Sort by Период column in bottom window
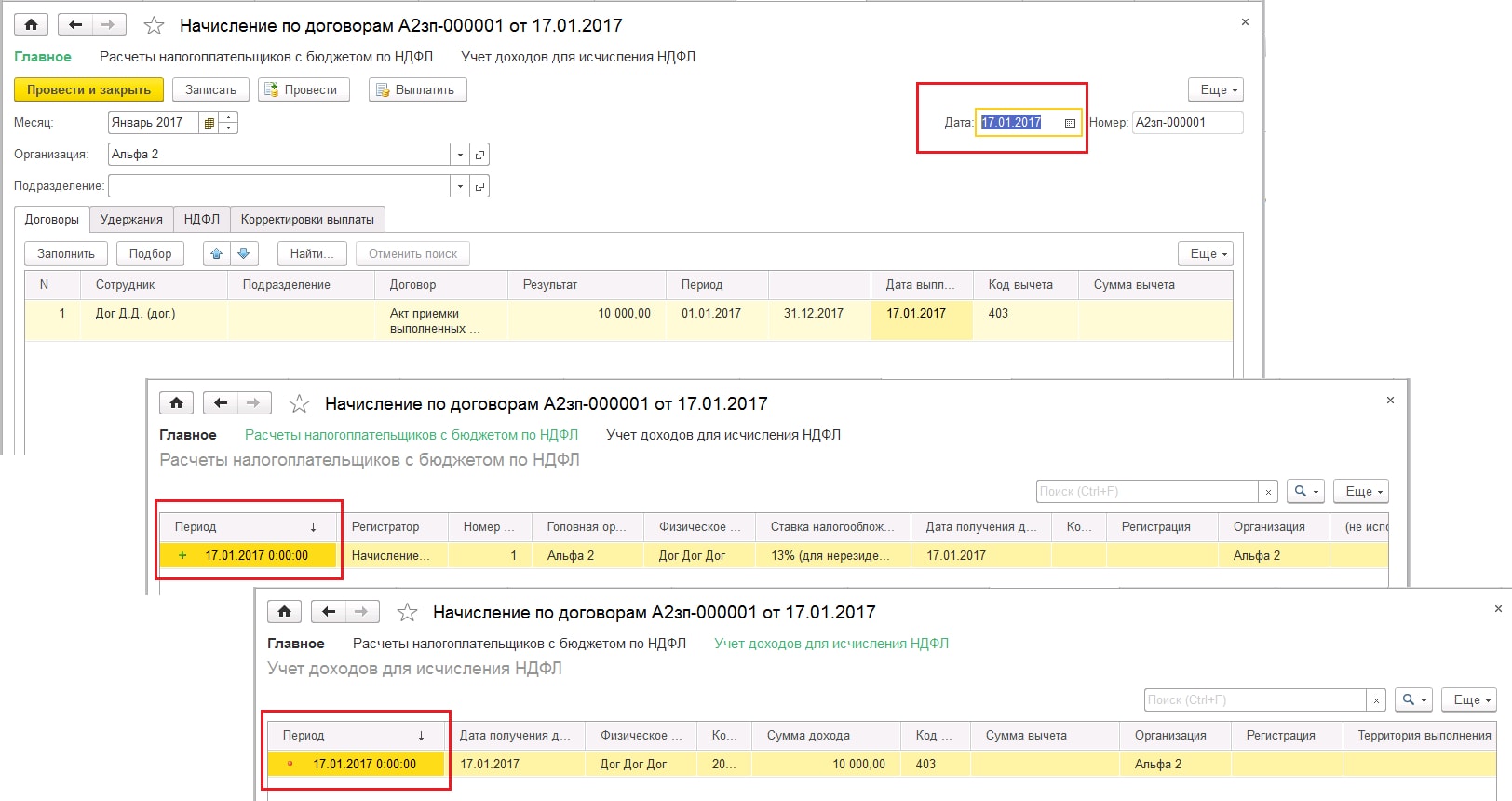 click(354, 736)
